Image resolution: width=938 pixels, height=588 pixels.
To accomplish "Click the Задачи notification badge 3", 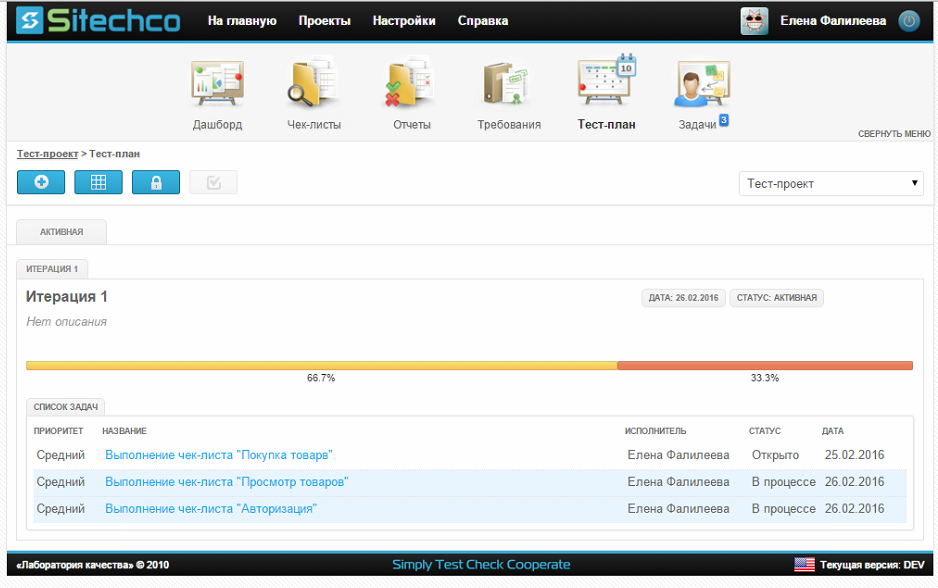I will click(724, 120).
